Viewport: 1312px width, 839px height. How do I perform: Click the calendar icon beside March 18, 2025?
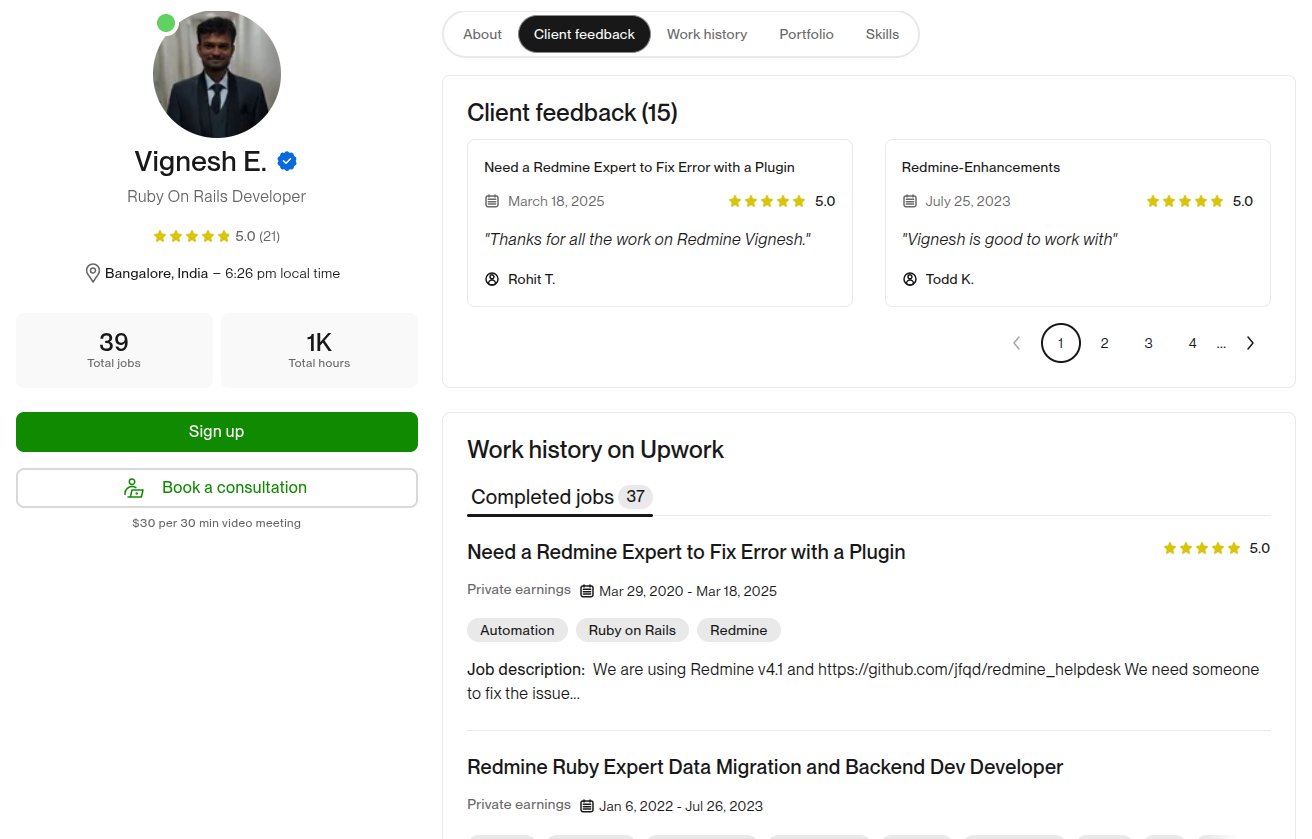[492, 201]
